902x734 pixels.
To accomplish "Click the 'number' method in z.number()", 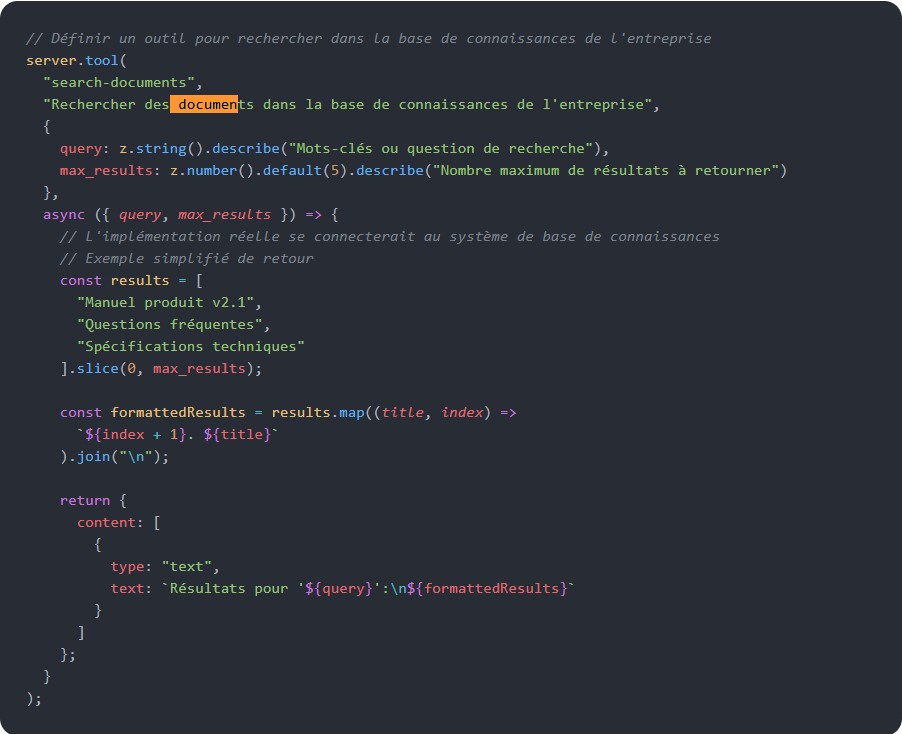I will pyautogui.click(x=212, y=170).
